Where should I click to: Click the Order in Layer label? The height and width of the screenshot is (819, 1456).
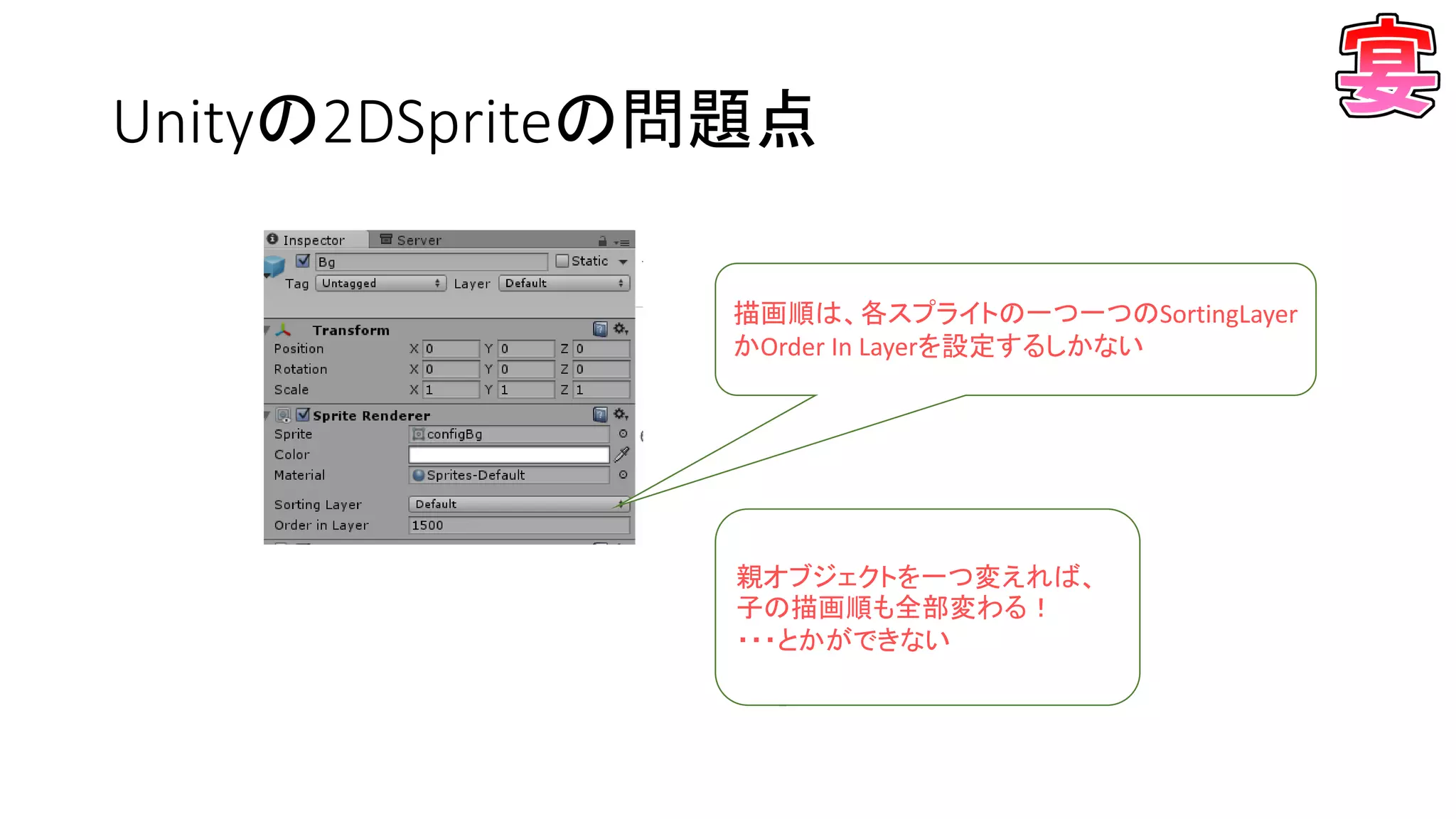(x=321, y=525)
